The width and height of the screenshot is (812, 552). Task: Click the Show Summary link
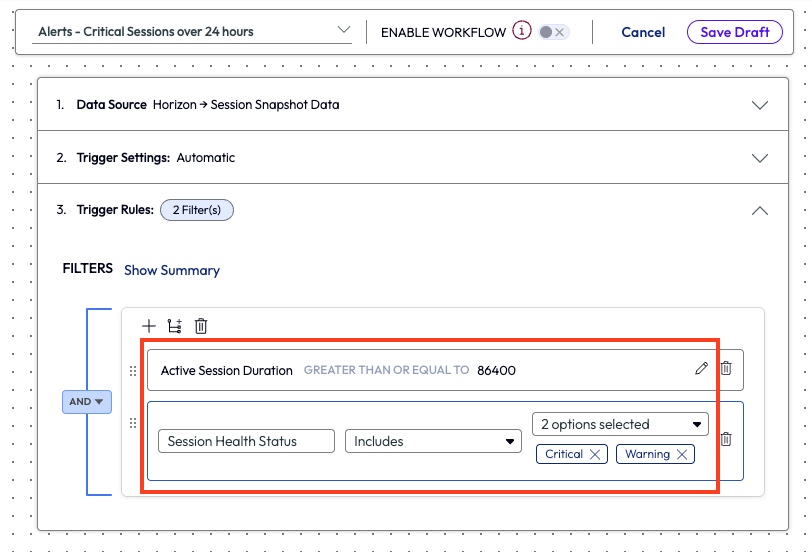point(172,270)
